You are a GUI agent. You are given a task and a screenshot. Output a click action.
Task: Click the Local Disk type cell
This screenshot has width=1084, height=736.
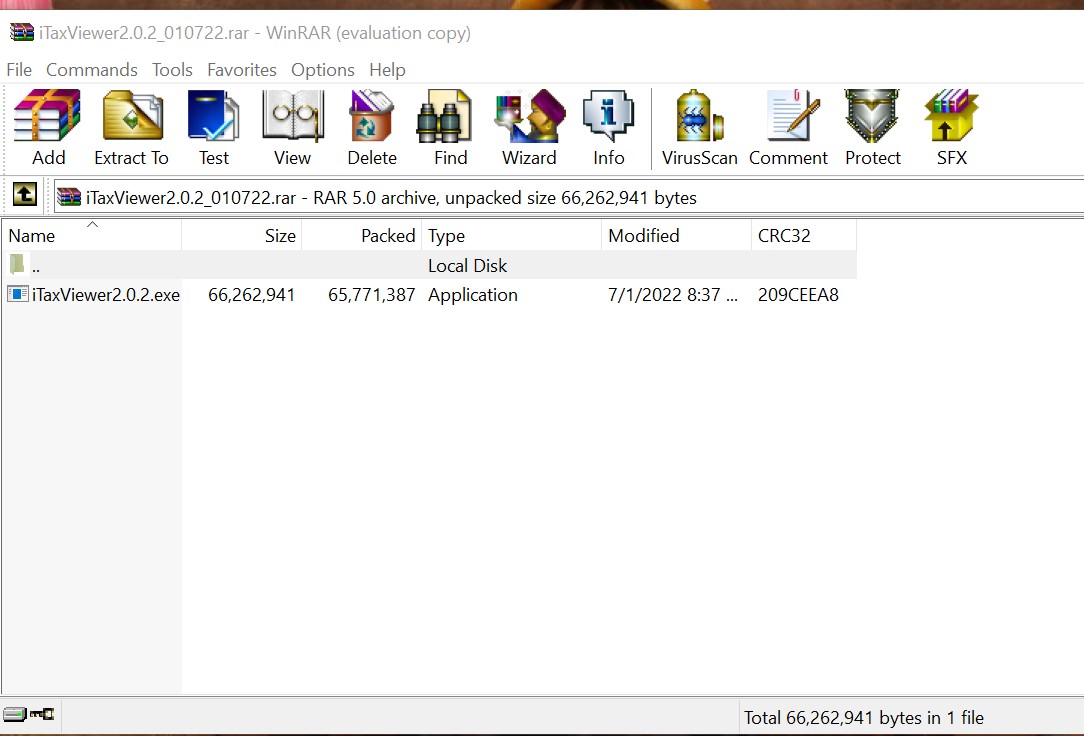[x=467, y=265]
